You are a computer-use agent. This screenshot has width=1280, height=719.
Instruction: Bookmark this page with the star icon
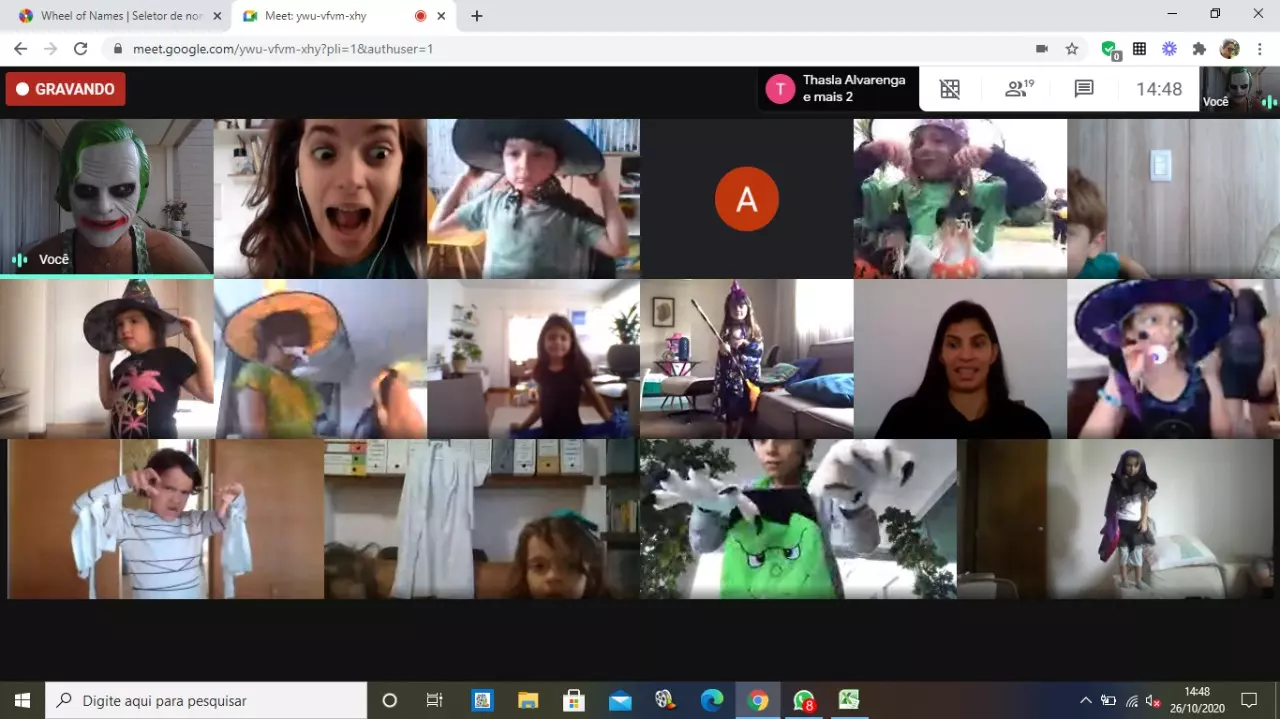1072,48
